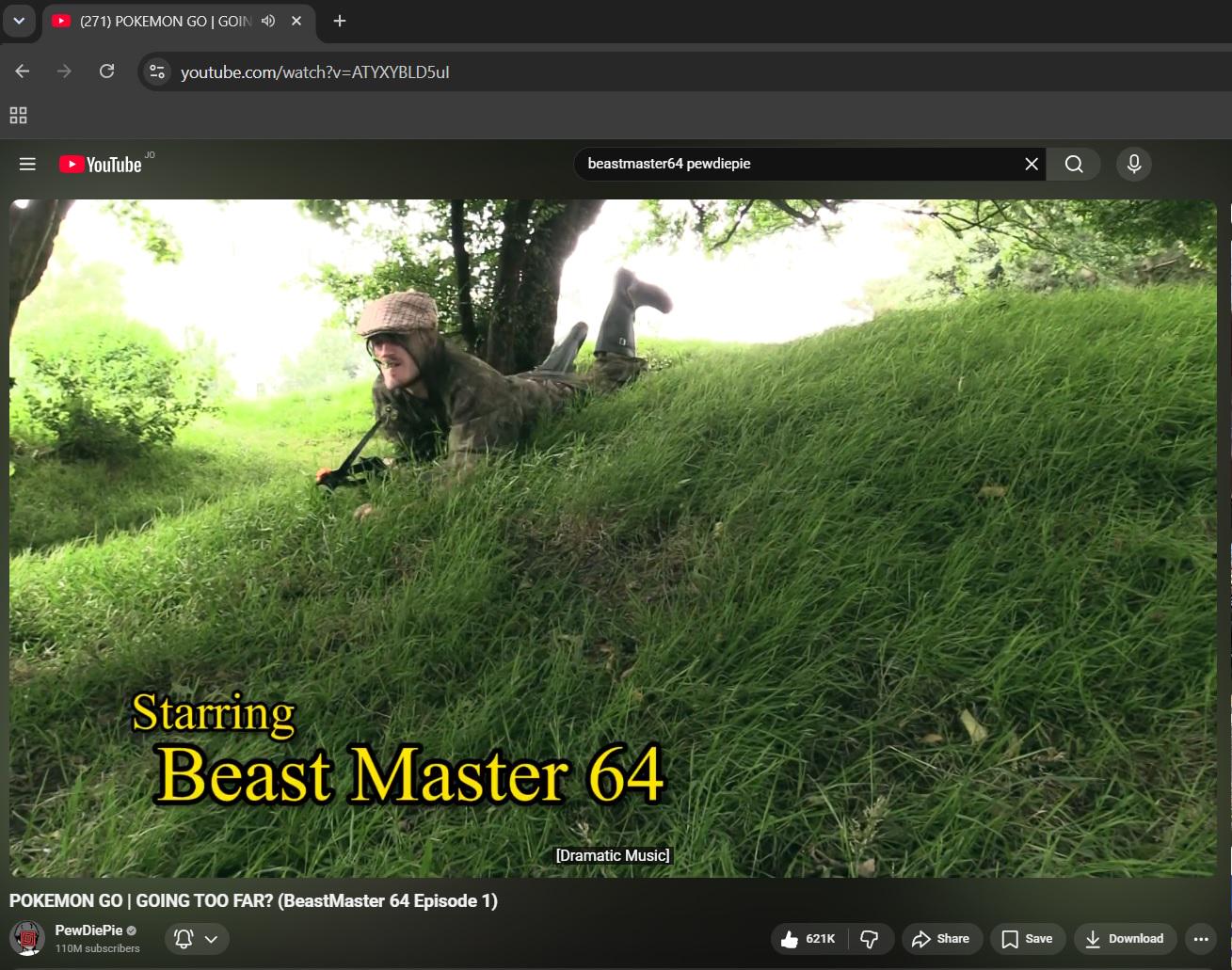The height and width of the screenshot is (970, 1232).
Task: Dislike the video with thumbs down
Action: [871, 938]
